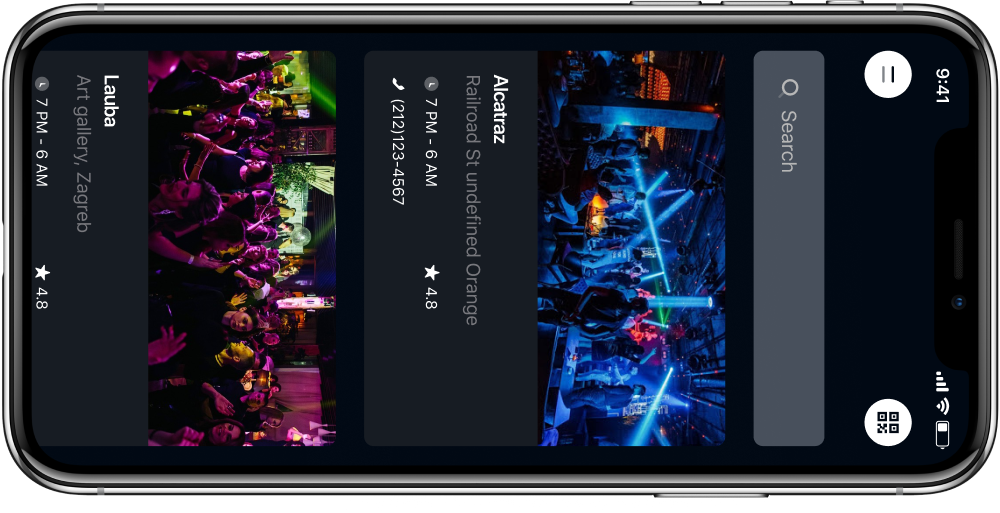
Task: Click the cellular signal status icon
Action: click(x=943, y=382)
